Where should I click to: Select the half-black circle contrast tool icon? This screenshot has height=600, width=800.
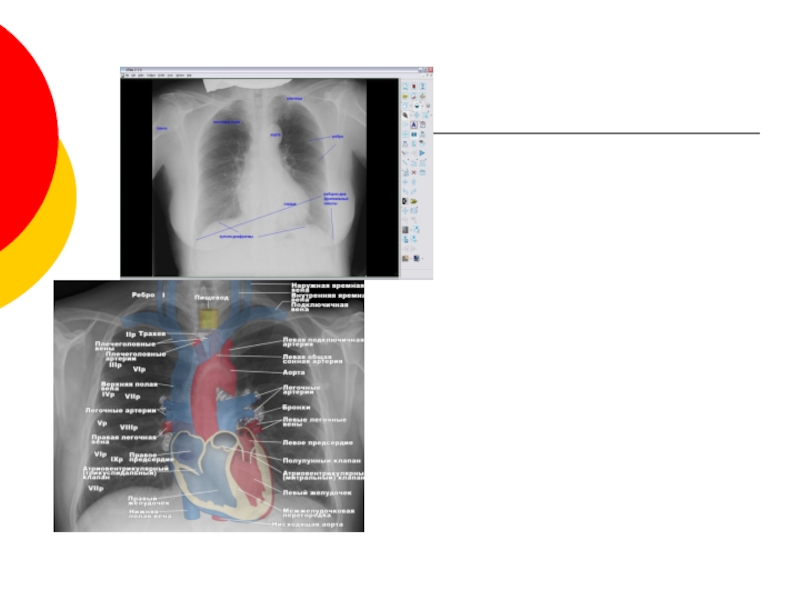point(417,106)
